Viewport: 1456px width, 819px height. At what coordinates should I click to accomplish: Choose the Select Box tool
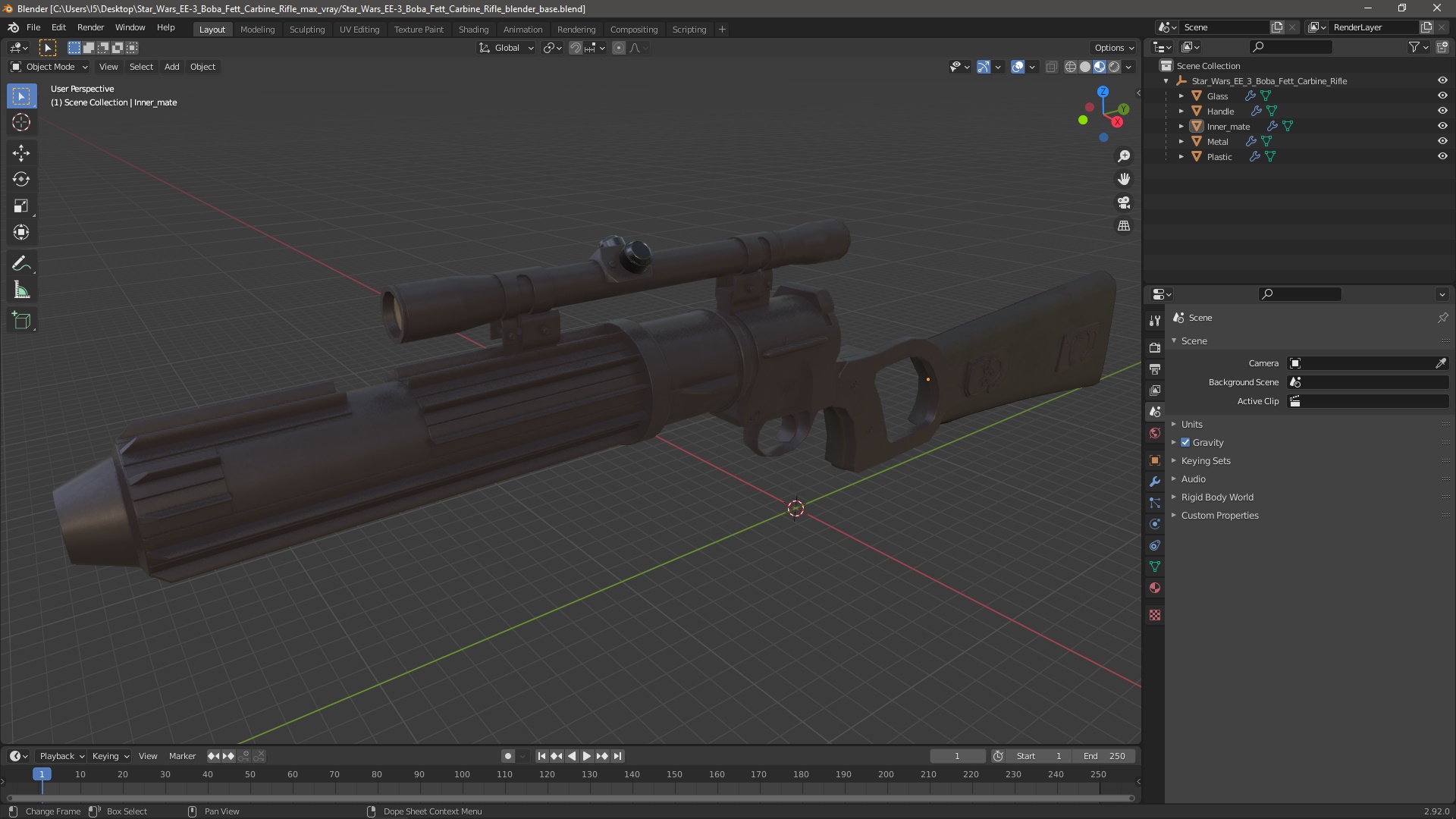[21, 96]
